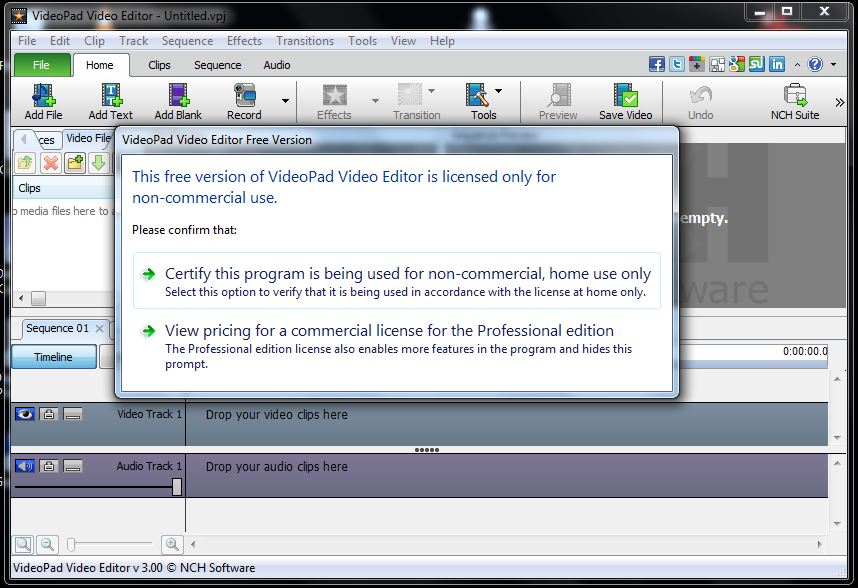Open the Effects toolbar icon
858x588 pixels.
point(334,101)
